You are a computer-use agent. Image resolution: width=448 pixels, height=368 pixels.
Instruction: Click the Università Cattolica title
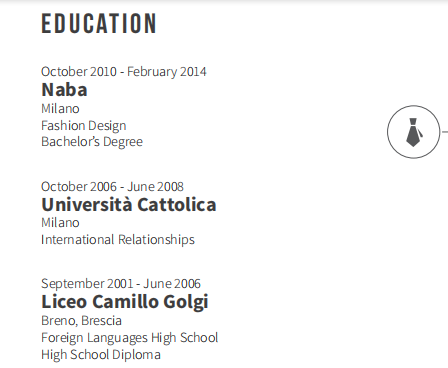tap(129, 204)
